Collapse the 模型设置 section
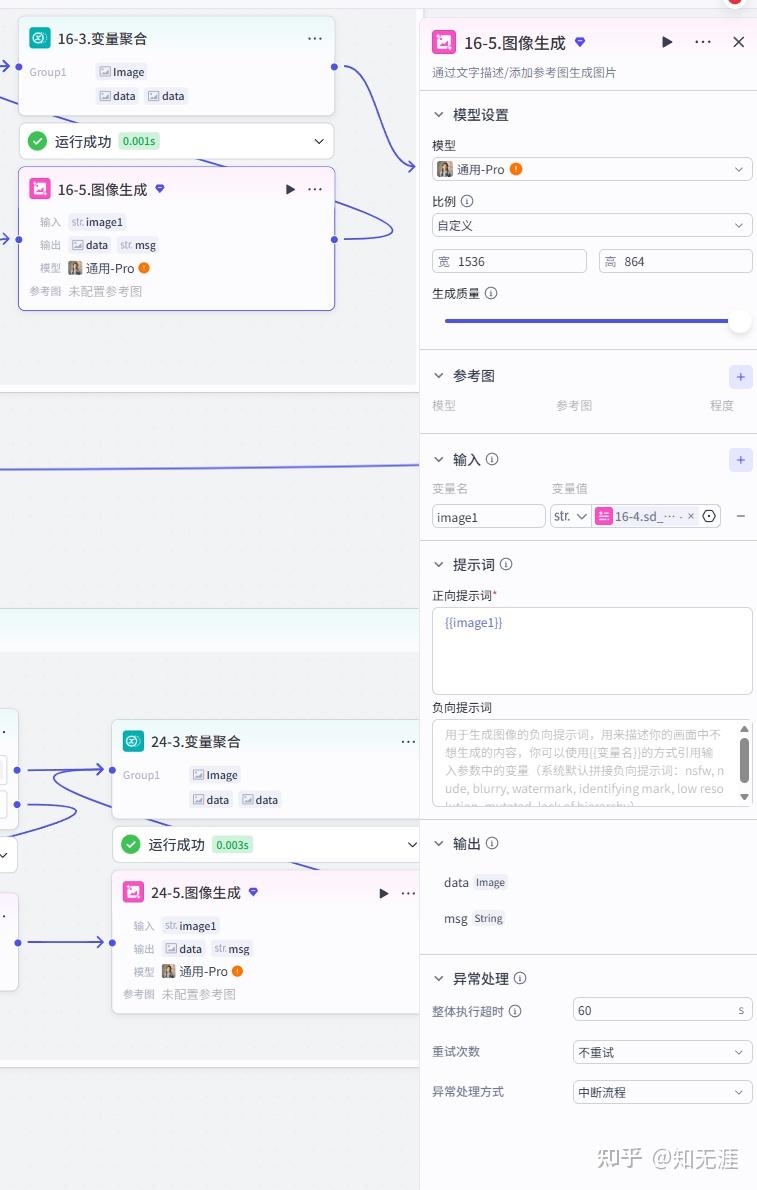 pos(438,115)
